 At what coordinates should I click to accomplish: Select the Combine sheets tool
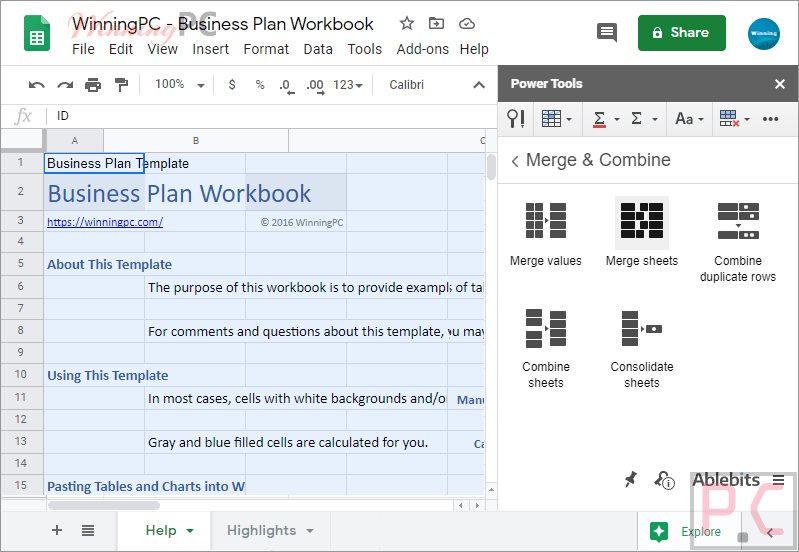(x=546, y=349)
